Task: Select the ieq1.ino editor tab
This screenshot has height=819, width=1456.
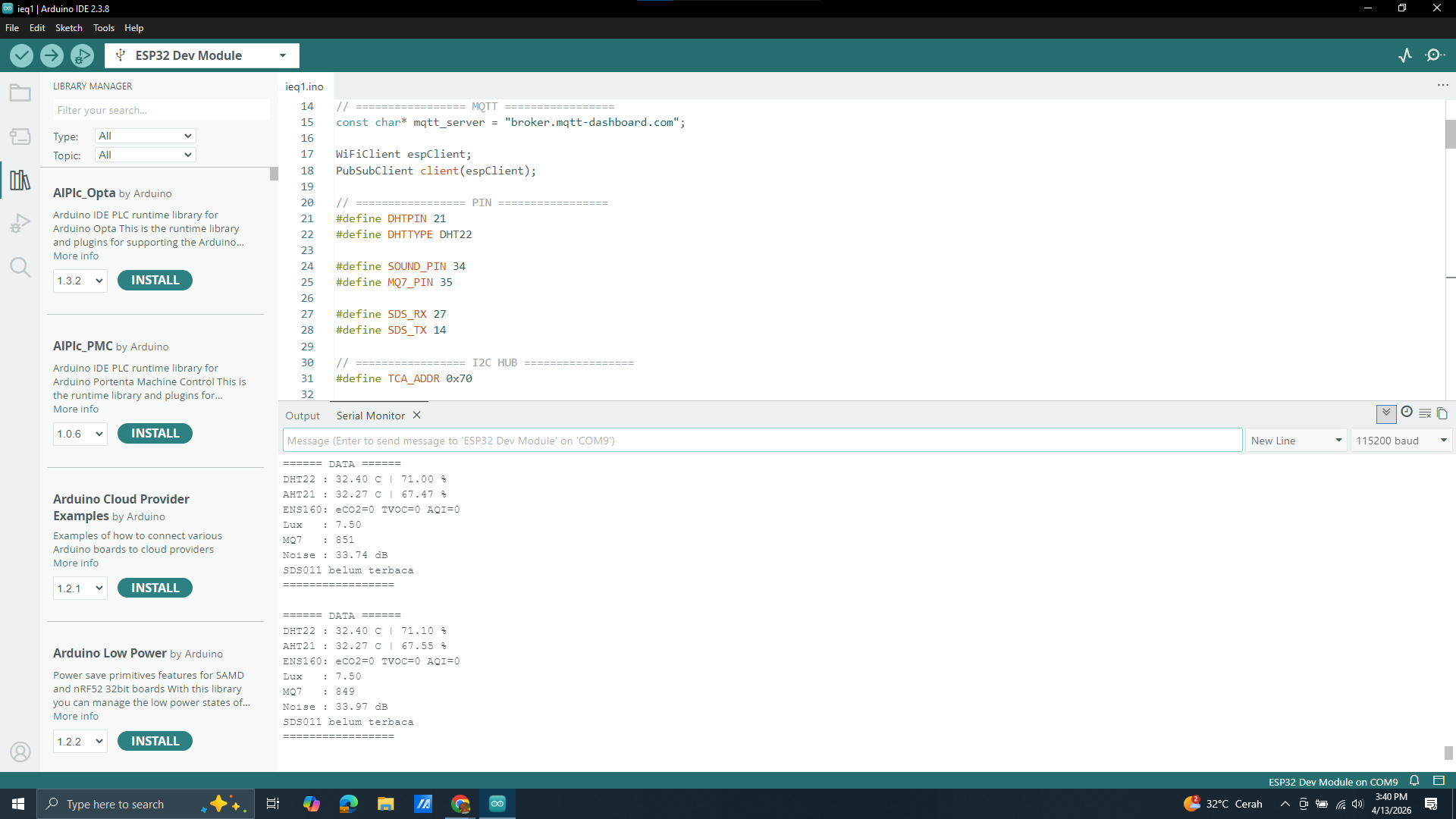Action: coord(304,86)
